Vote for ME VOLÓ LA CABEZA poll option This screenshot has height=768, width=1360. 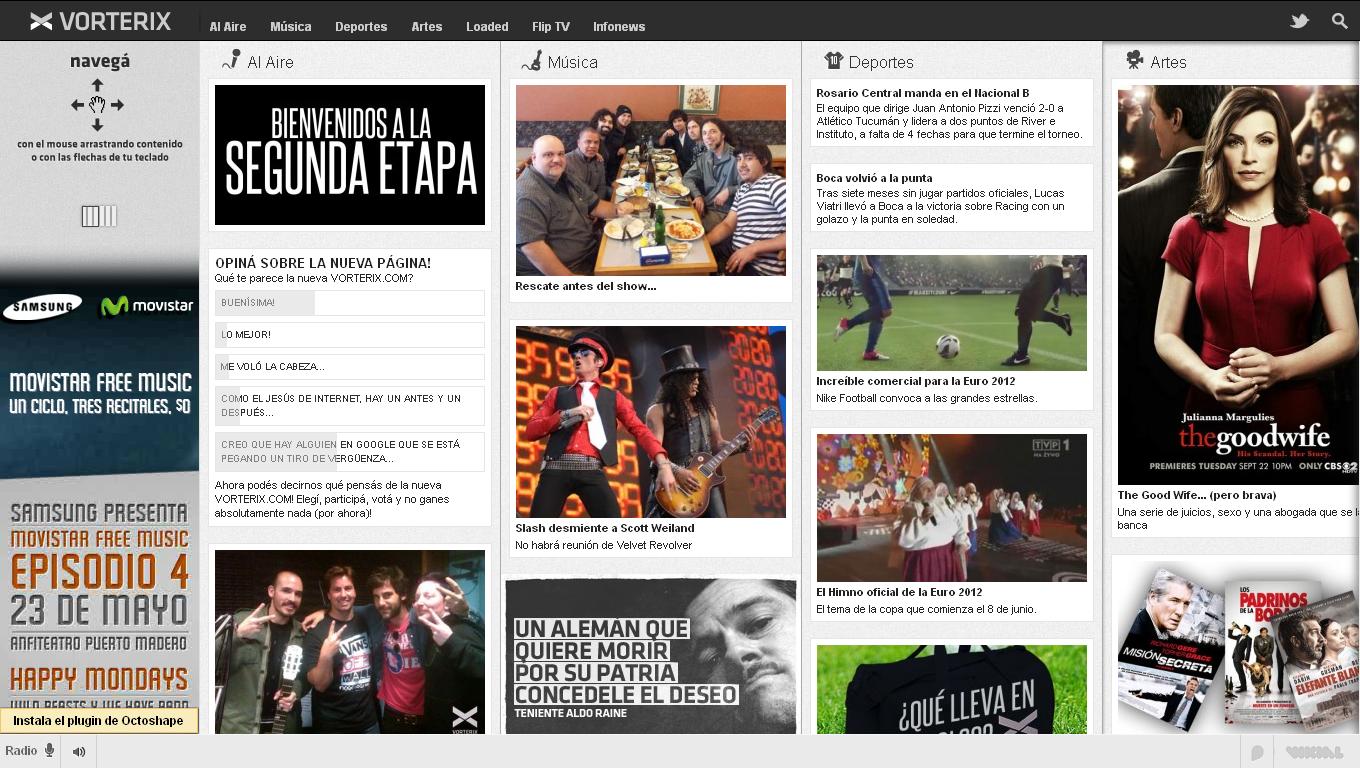[349, 367]
